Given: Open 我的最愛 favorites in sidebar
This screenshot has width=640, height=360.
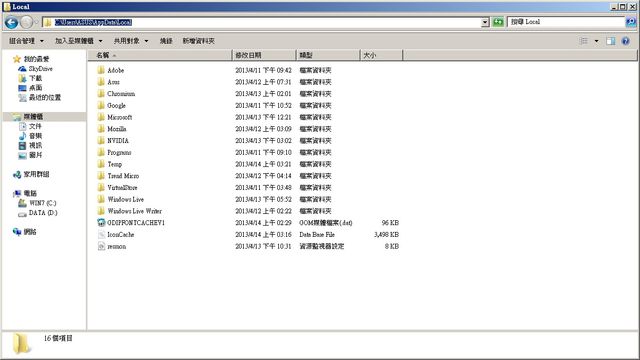Looking at the screenshot, I should (x=31, y=59).
